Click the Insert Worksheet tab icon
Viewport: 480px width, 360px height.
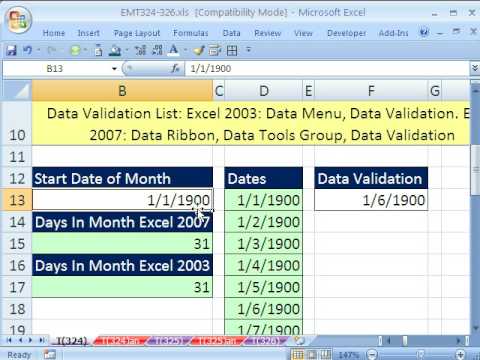pos(299,341)
